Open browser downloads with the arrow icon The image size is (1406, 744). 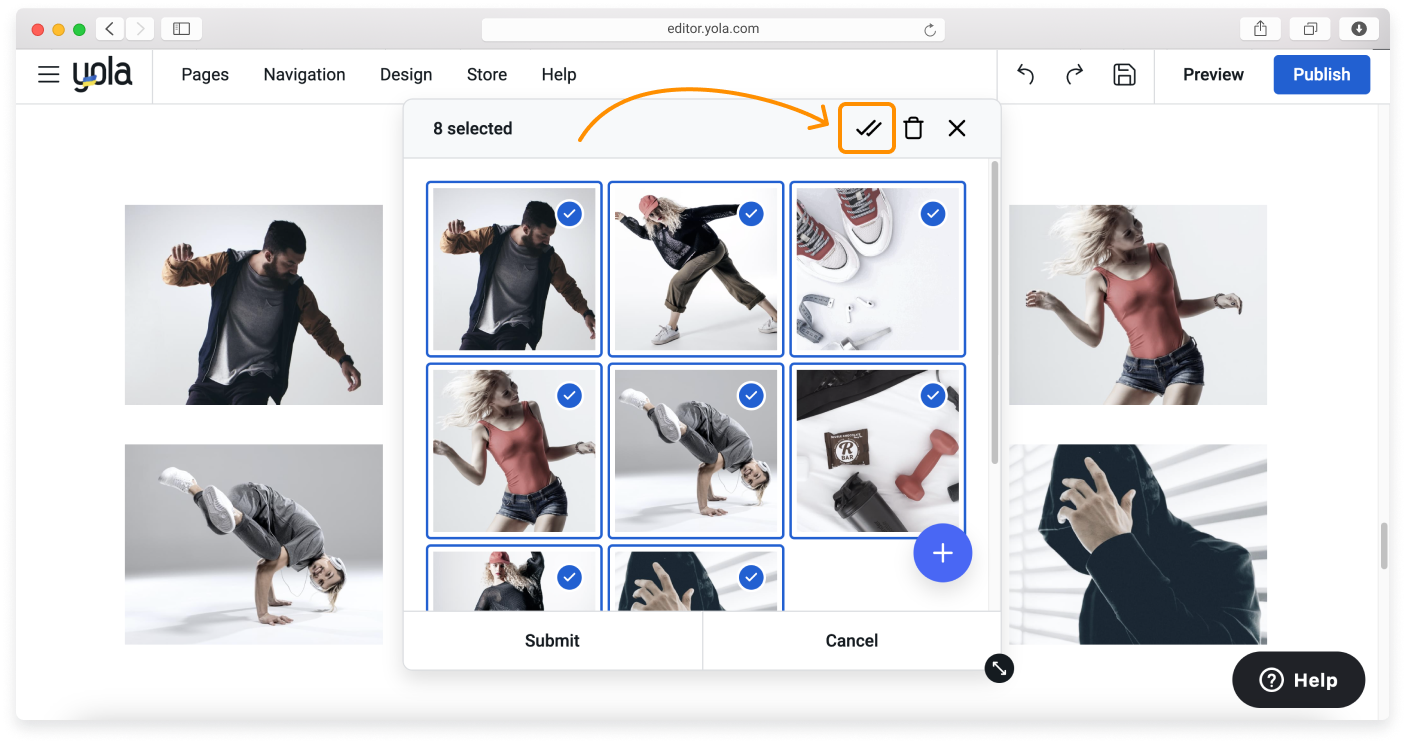tap(1358, 28)
